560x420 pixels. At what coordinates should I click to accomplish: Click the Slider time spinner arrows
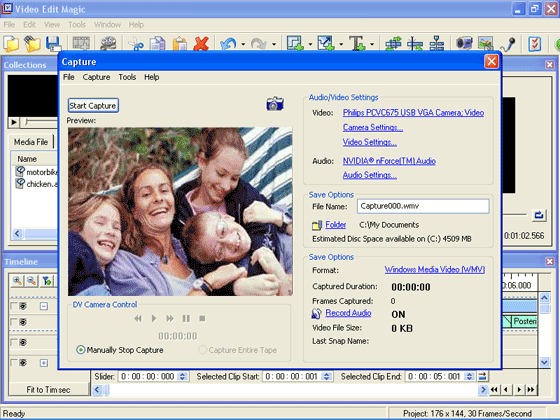tap(183, 376)
